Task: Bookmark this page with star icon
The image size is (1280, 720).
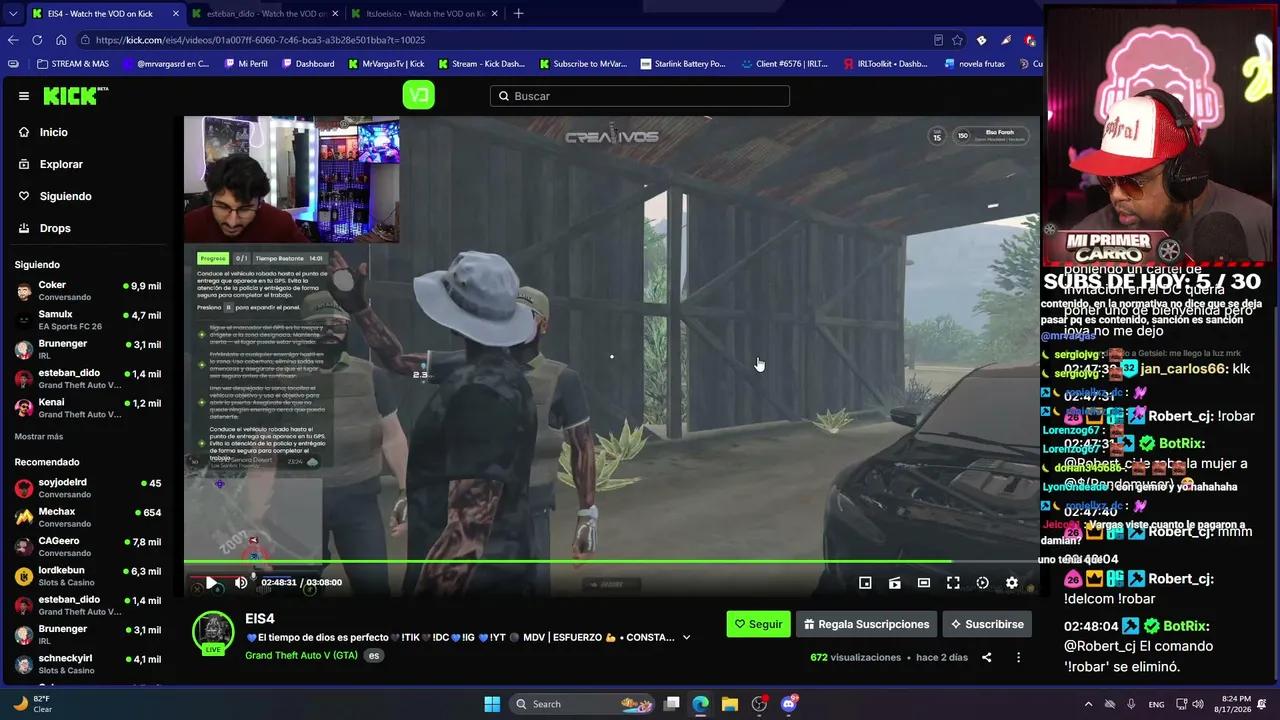Action: tap(957, 40)
